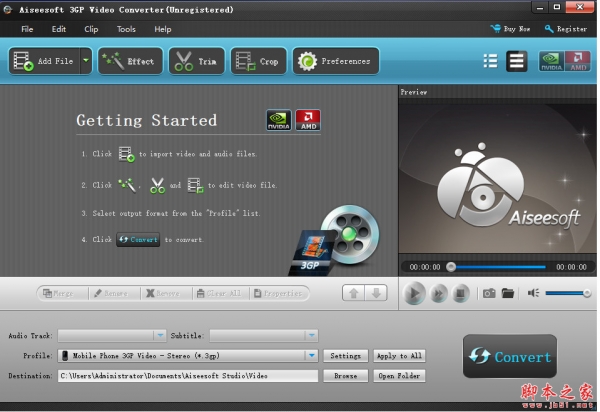Toggle NVIDIA AMD acceleration badge

(564, 61)
